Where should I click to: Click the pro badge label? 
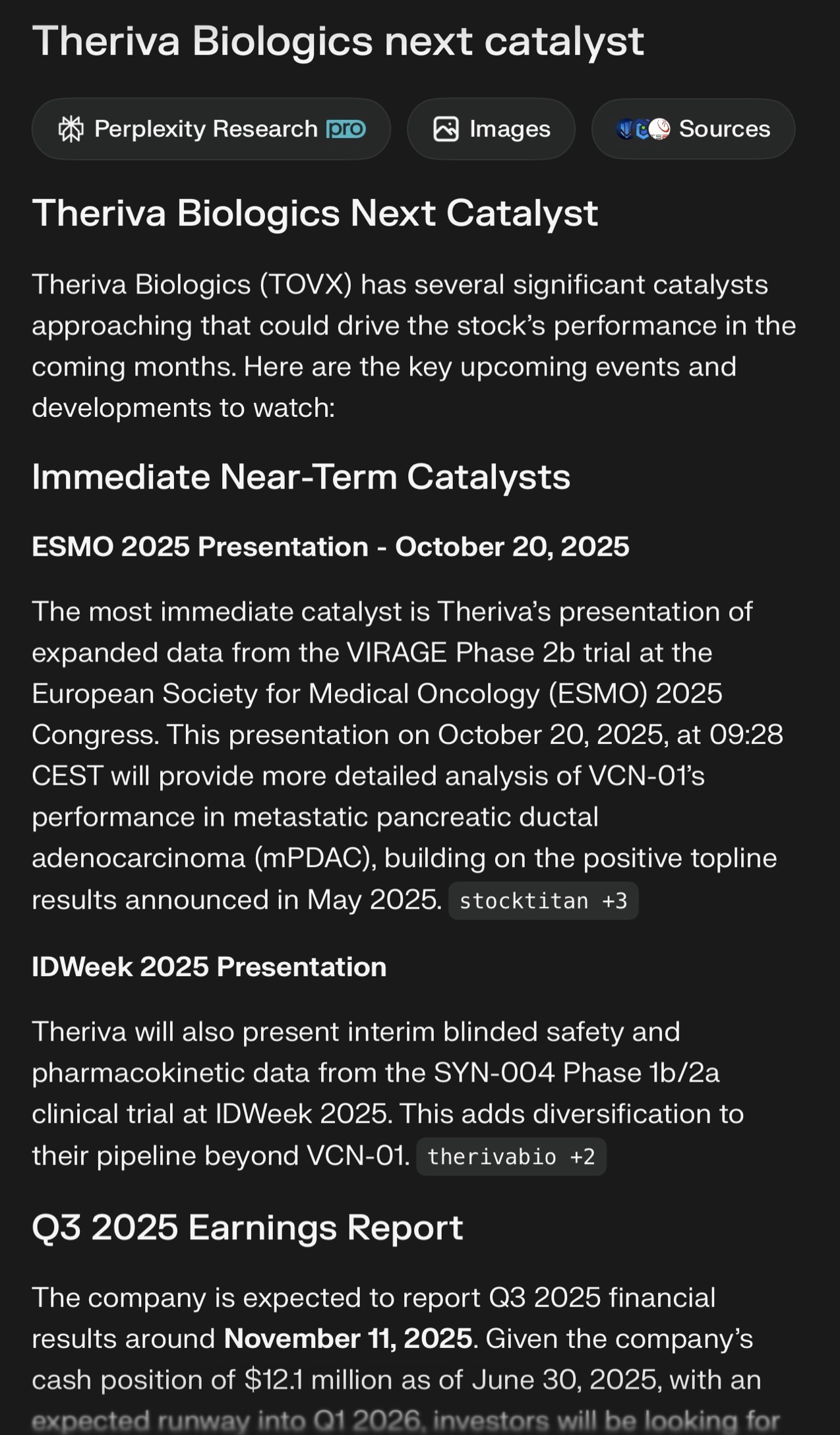pos(345,129)
